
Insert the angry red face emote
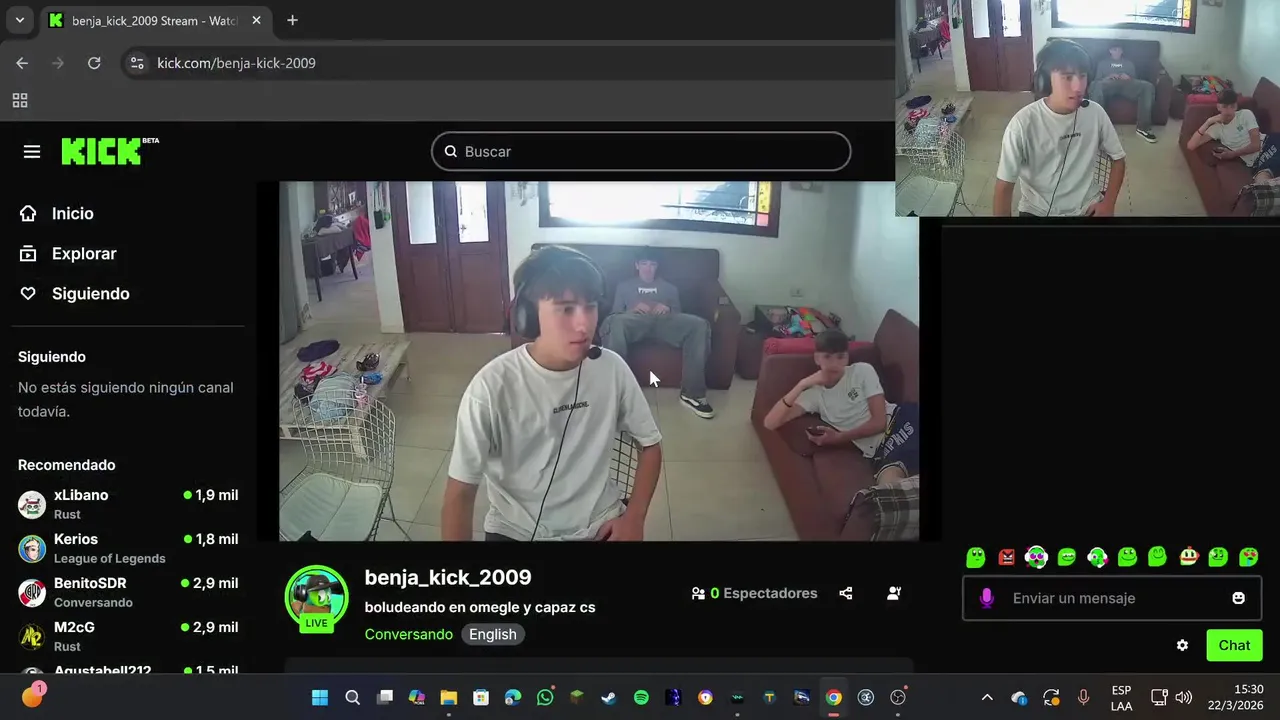point(1006,557)
